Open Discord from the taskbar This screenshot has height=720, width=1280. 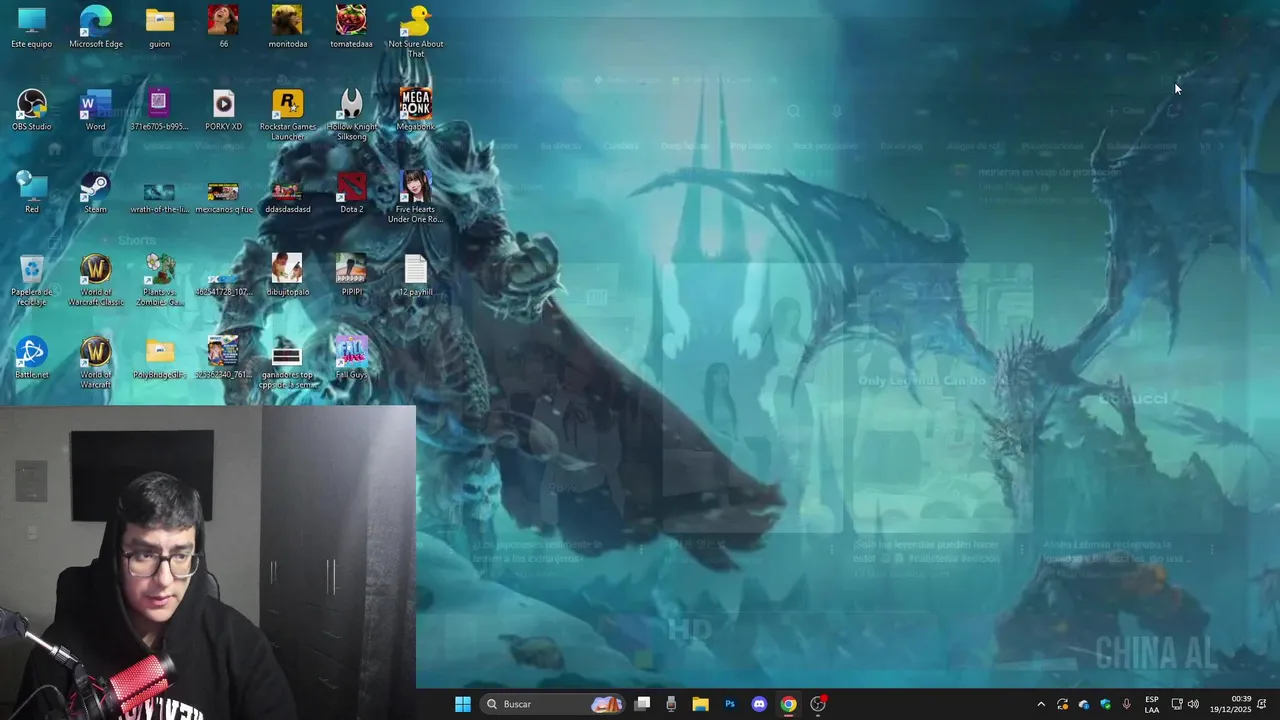[x=759, y=704]
